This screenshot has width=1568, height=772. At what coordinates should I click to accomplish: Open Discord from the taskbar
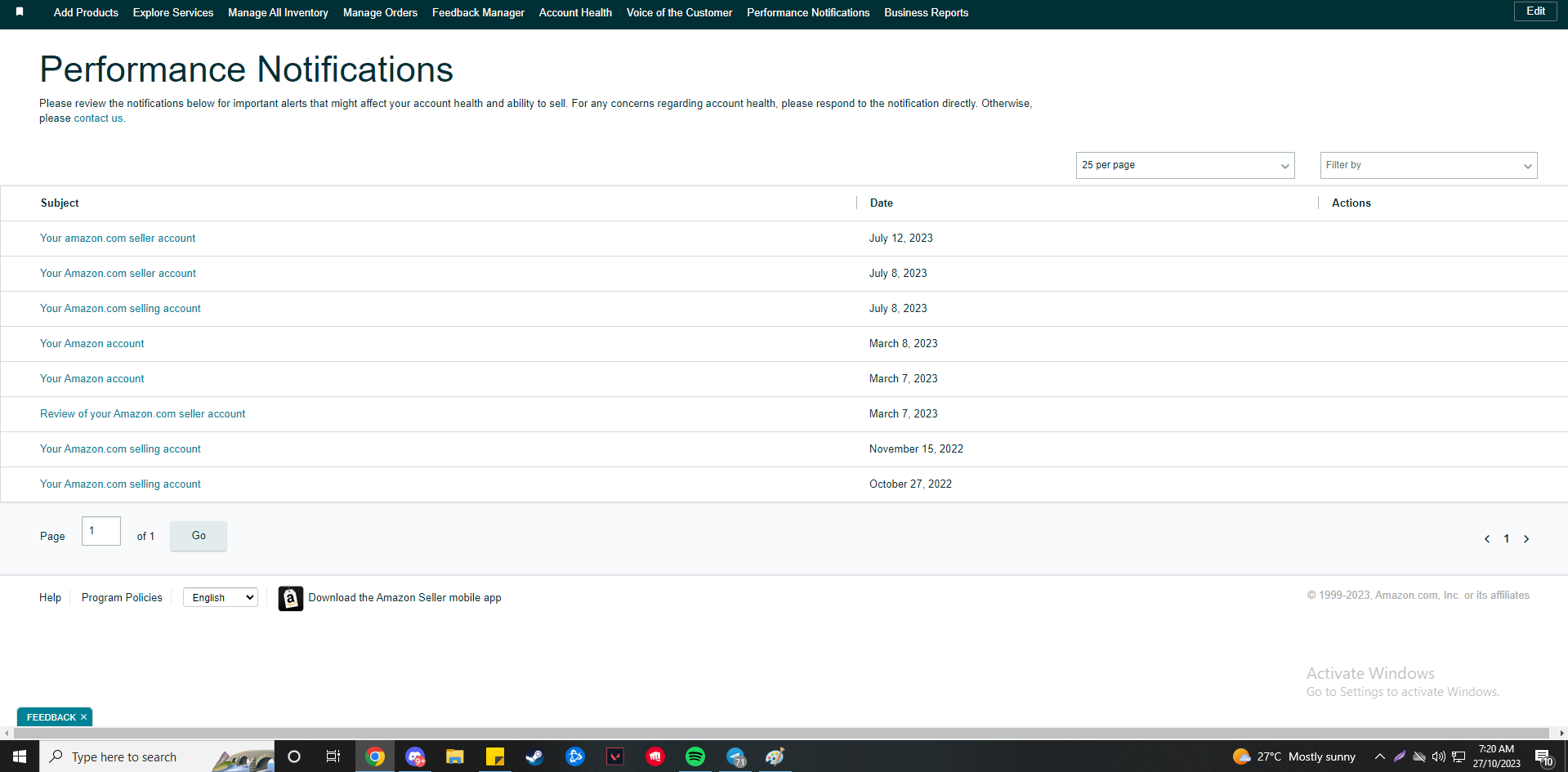tap(415, 756)
